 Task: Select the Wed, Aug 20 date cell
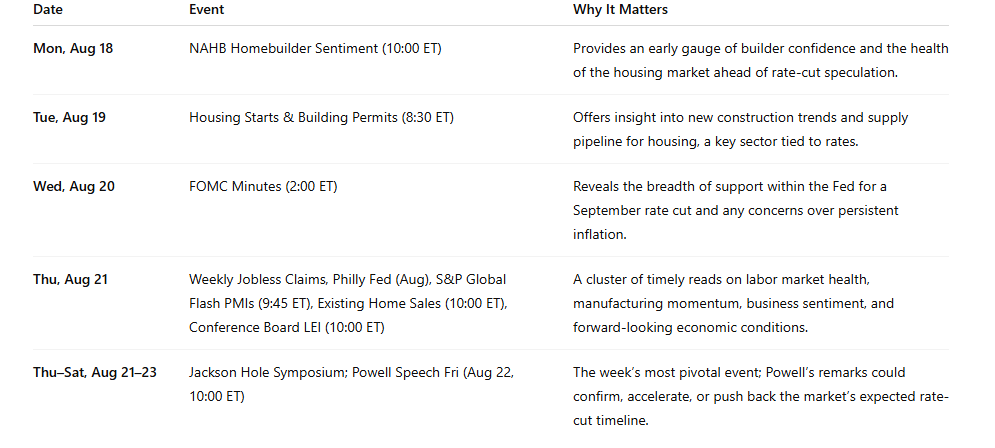(73, 186)
